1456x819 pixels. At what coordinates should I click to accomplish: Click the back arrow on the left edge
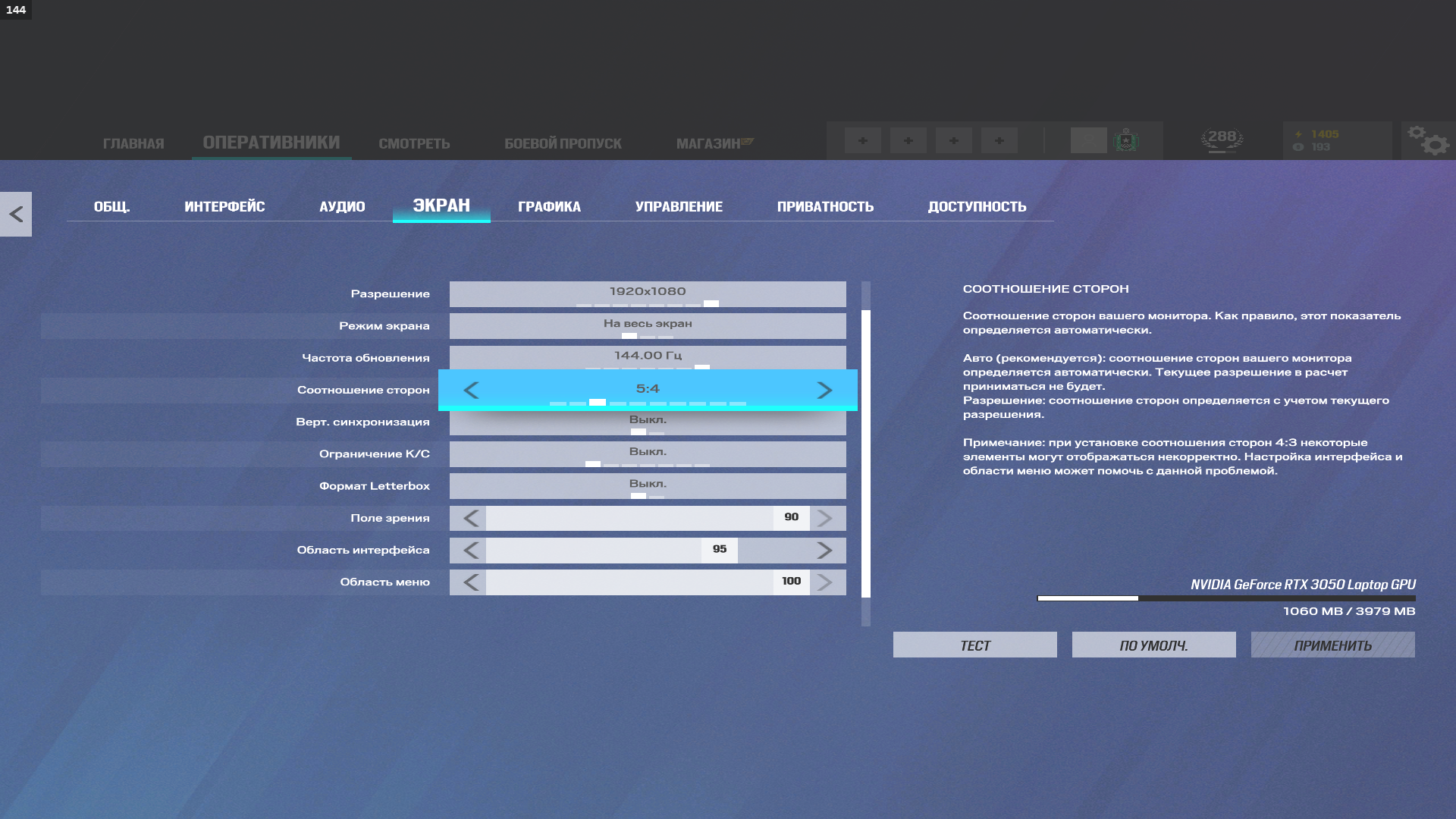coord(16,215)
